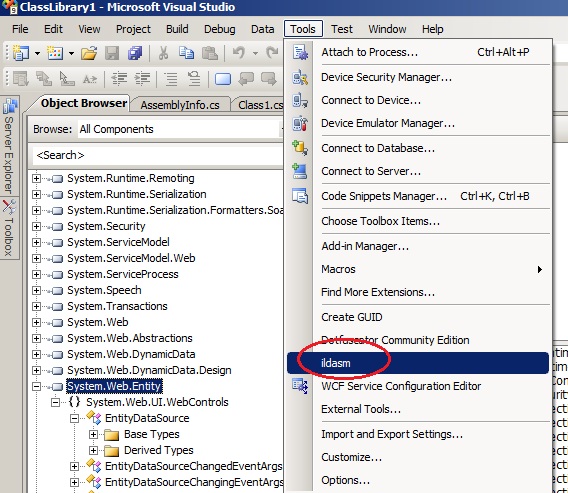Screen dimensions: 568x493
Task: Select the System.Speech tree item
Action: tap(104, 291)
